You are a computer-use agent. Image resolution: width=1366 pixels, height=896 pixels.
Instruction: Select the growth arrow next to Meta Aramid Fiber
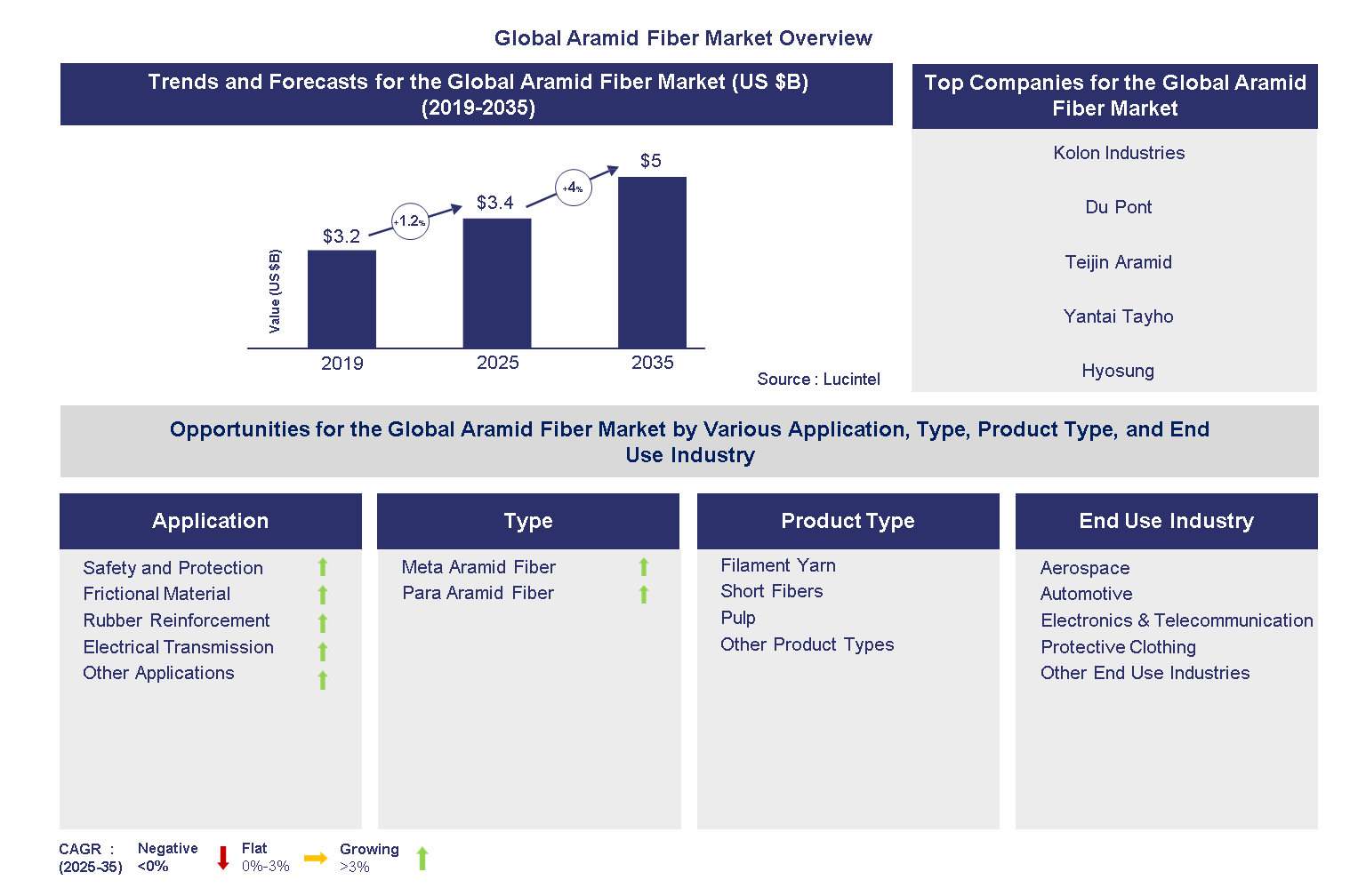click(643, 567)
